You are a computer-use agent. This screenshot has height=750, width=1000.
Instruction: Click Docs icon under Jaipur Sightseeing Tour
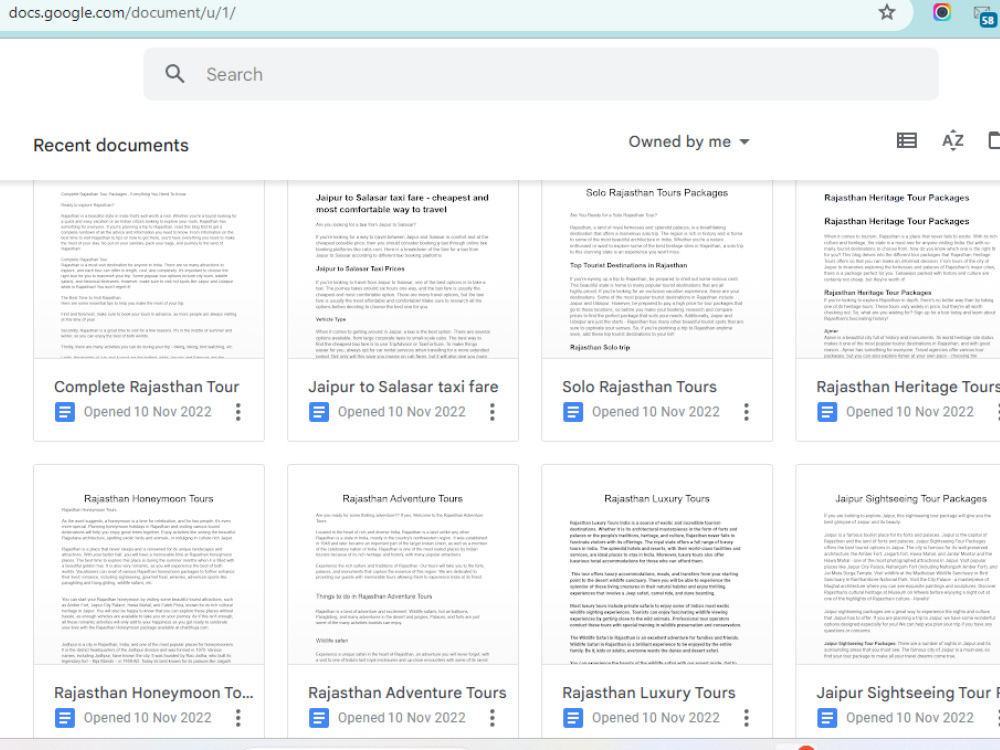pos(827,718)
